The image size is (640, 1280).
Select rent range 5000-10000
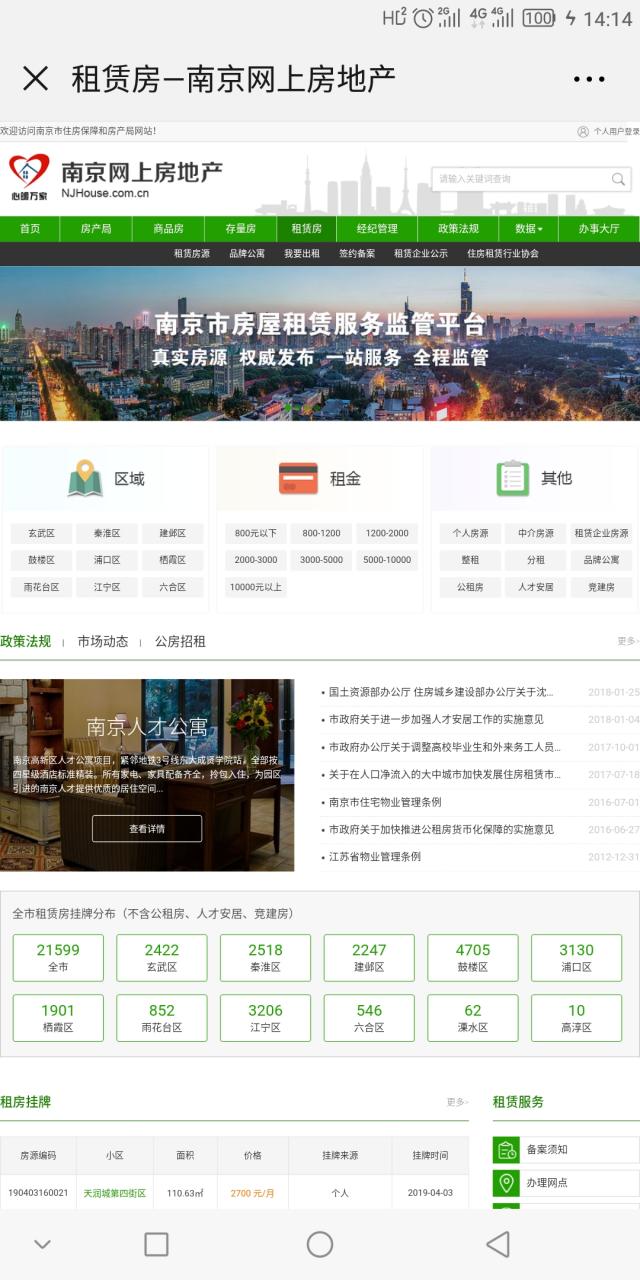coord(387,560)
